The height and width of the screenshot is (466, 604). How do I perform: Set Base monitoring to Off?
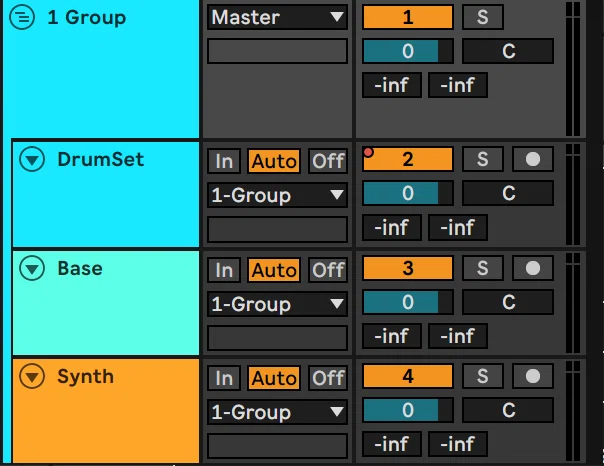coord(328,270)
